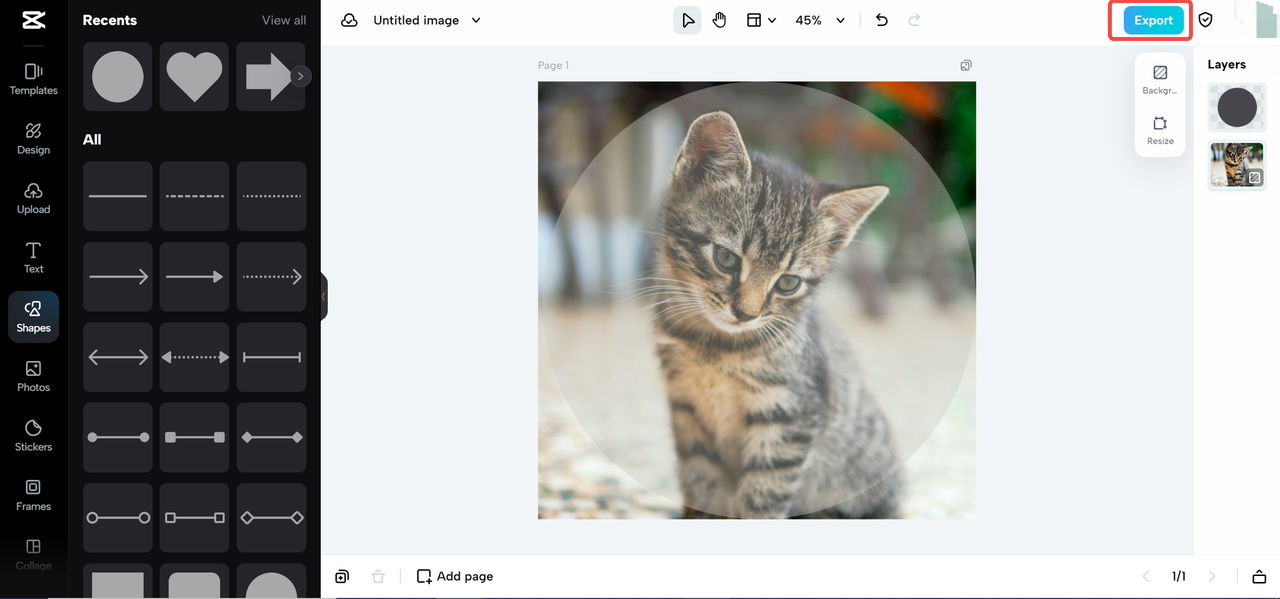Add the circle shape in All list
The image size is (1280, 599).
(271, 582)
